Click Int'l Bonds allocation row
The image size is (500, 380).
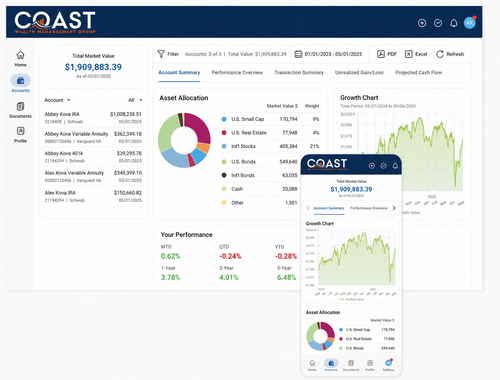(x=260, y=175)
